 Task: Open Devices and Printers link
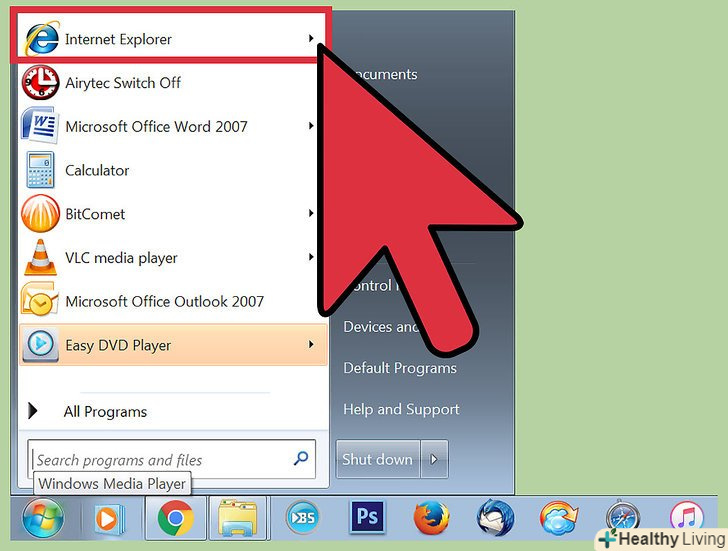click(381, 327)
